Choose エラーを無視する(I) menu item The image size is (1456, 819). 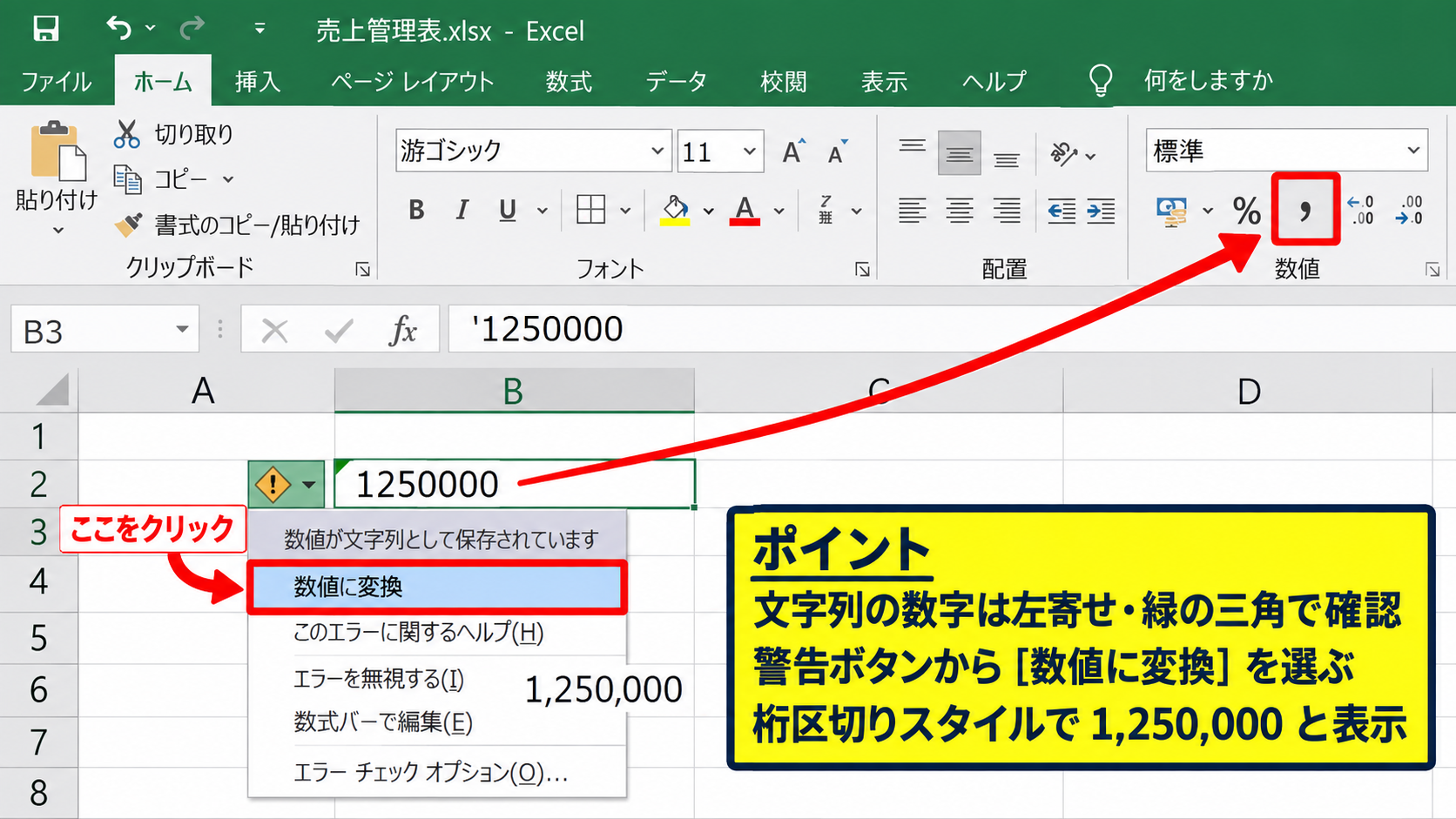point(379,679)
